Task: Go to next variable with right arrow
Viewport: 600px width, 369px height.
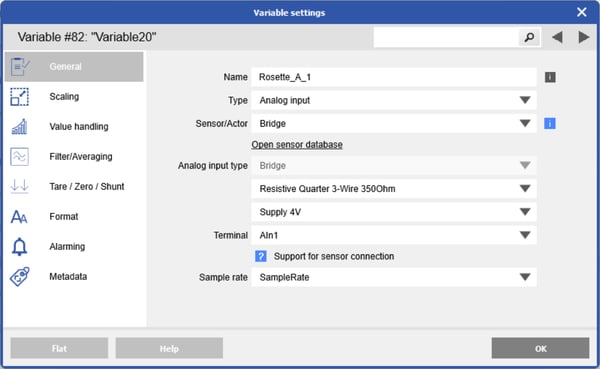Action: click(584, 37)
